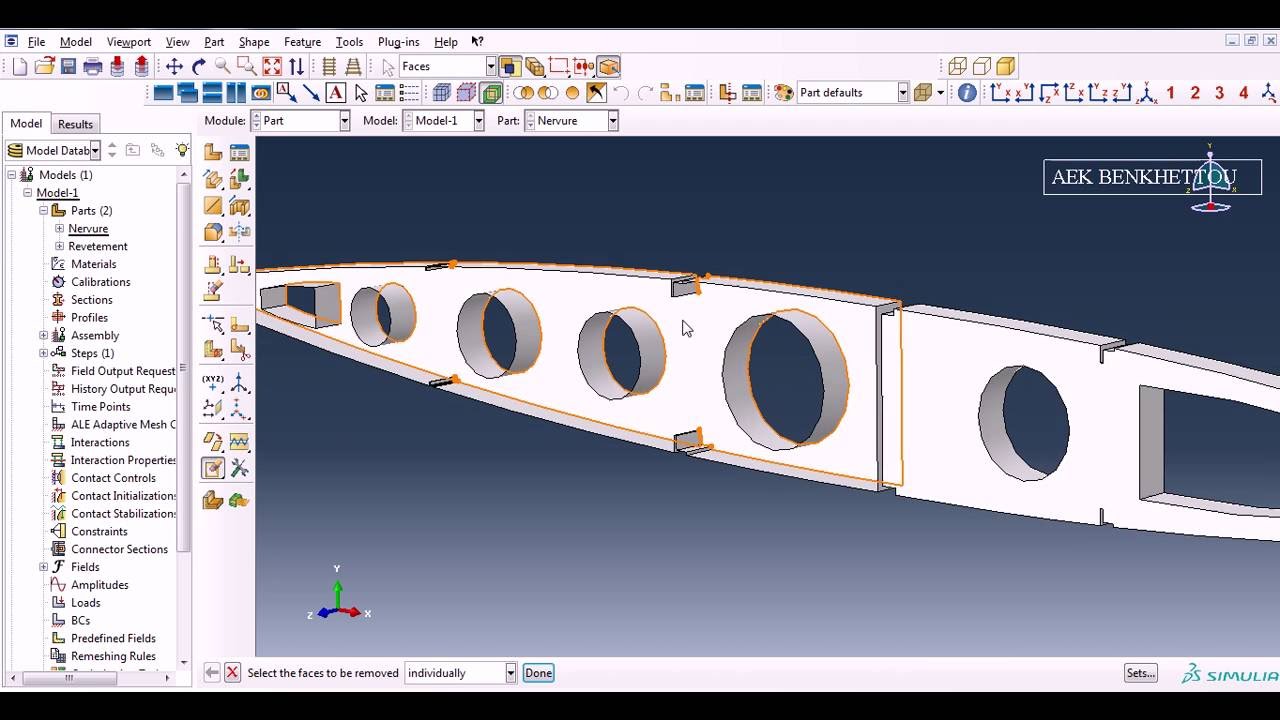Select the Magnify View tool
This screenshot has width=1280, height=720.
coord(223,66)
